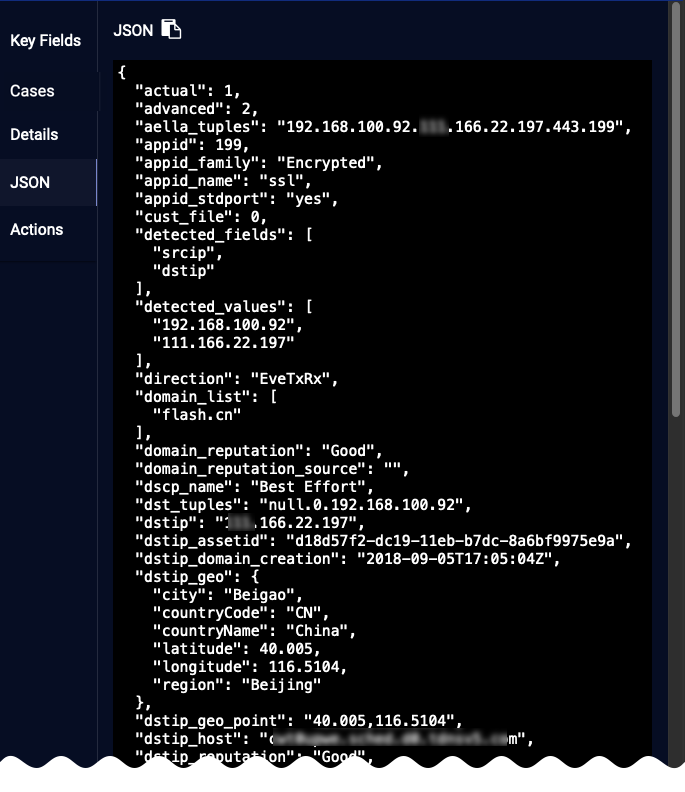Image resolution: width=685 pixels, height=792 pixels.
Task: Click the "aella_tuples" line in JSON
Action: pyautogui.click(x=384, y=126)
